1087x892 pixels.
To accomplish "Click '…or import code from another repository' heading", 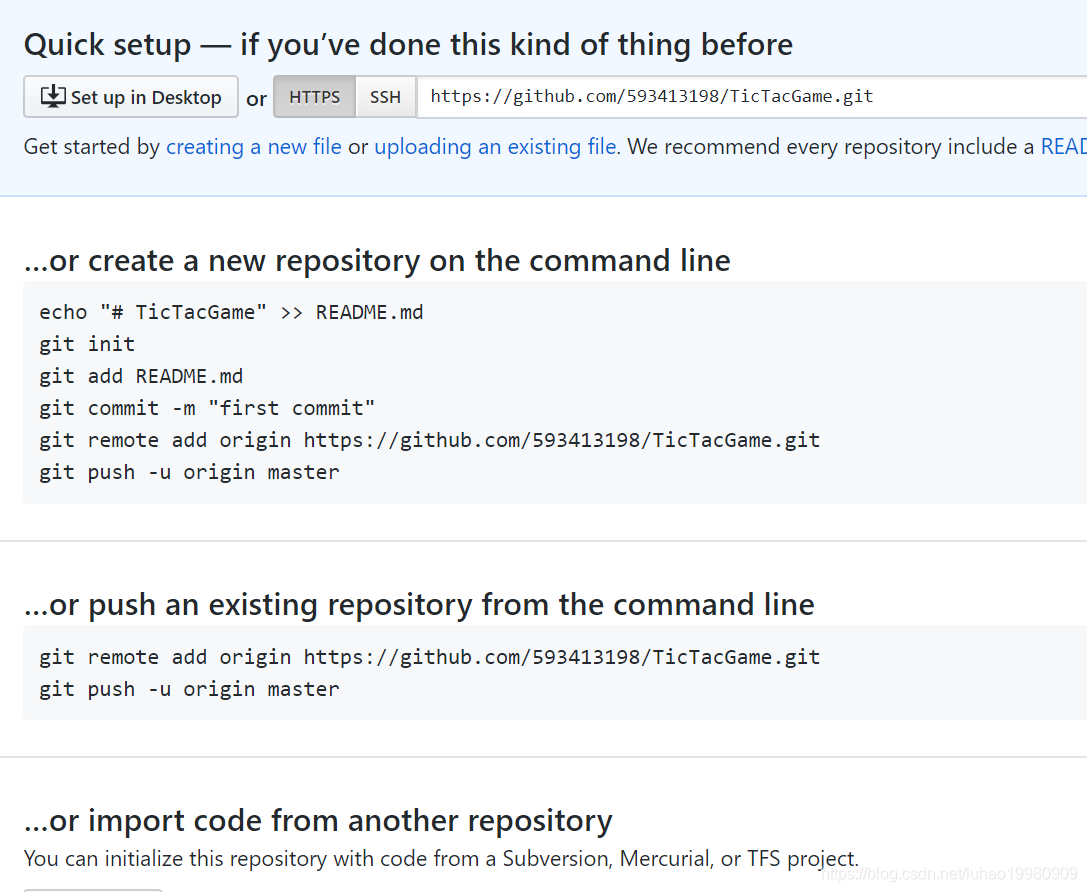I will [x=318, y=821].
